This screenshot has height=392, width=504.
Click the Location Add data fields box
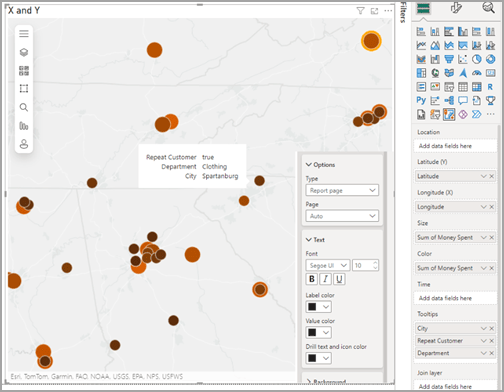tap(455, 146)
